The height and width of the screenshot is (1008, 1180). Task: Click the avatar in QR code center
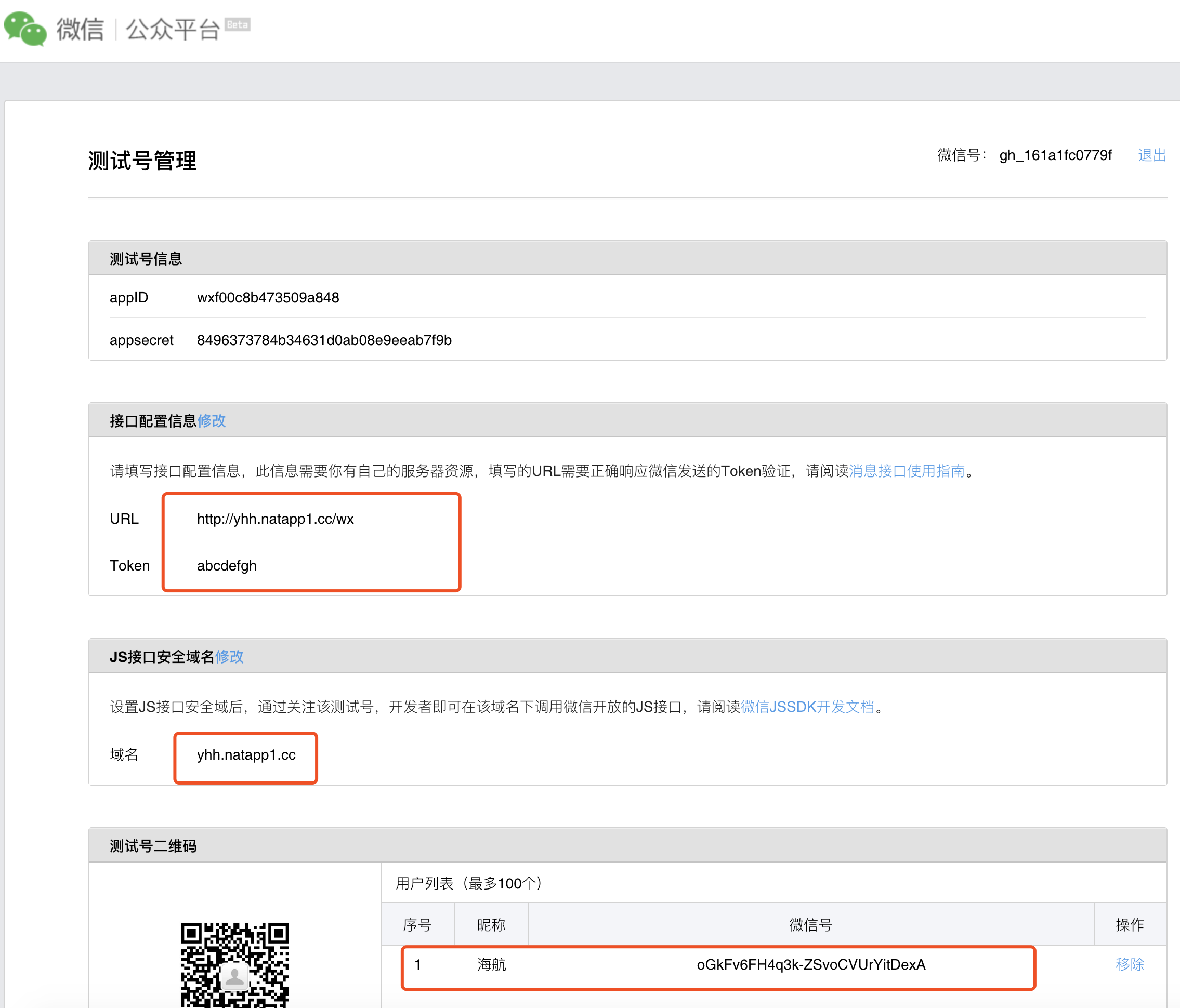(x=234, y=977)
